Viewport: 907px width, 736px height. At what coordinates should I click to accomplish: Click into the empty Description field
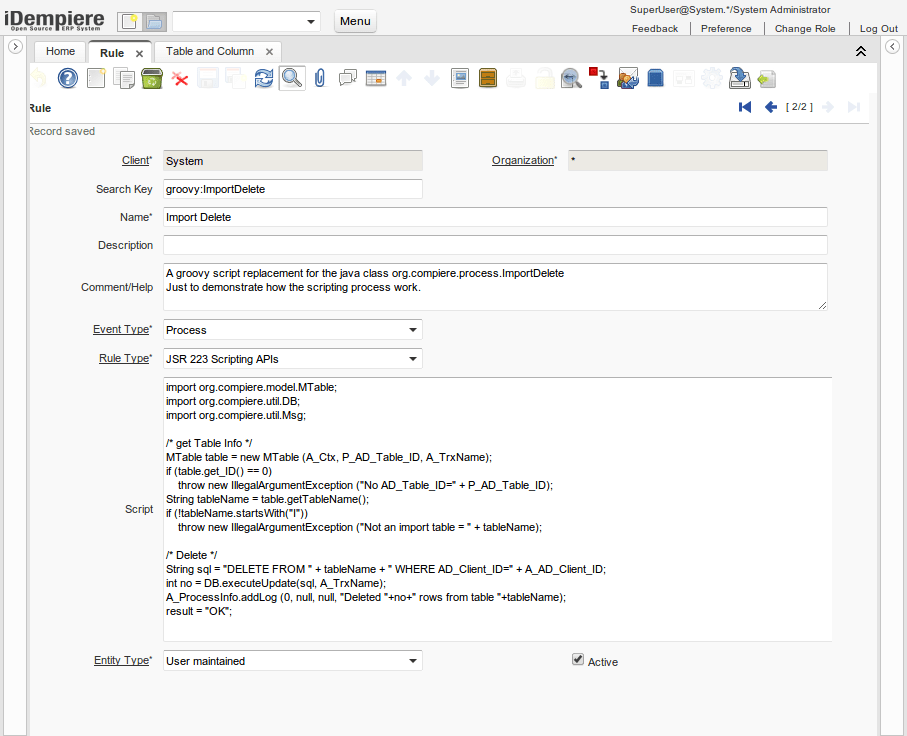click(x=495, y=245)
